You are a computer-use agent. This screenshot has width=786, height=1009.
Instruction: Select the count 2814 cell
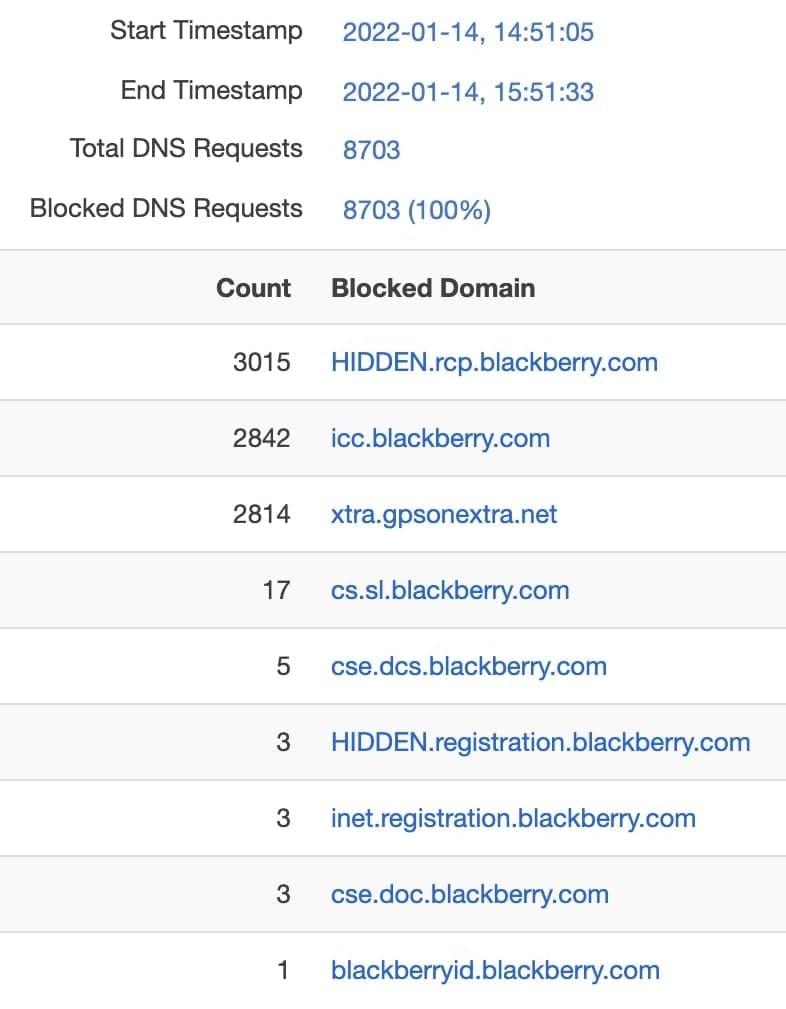[261, 514]
